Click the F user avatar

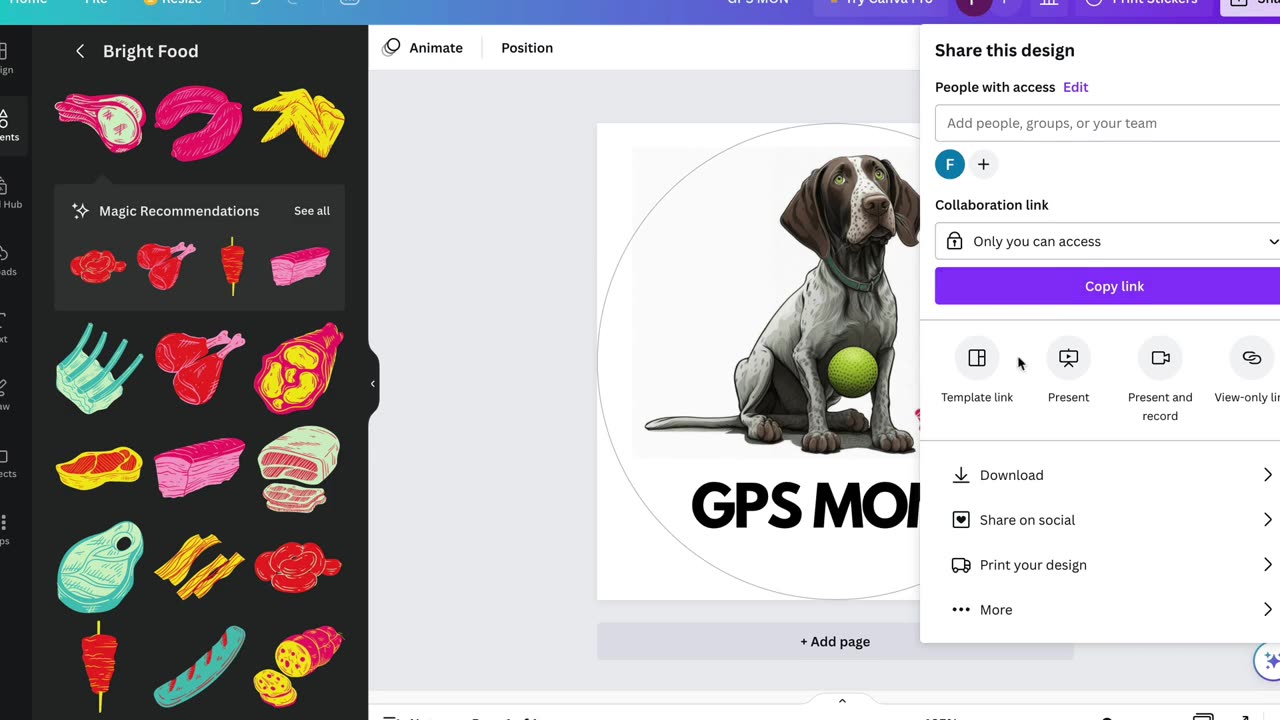click(950, 164)
